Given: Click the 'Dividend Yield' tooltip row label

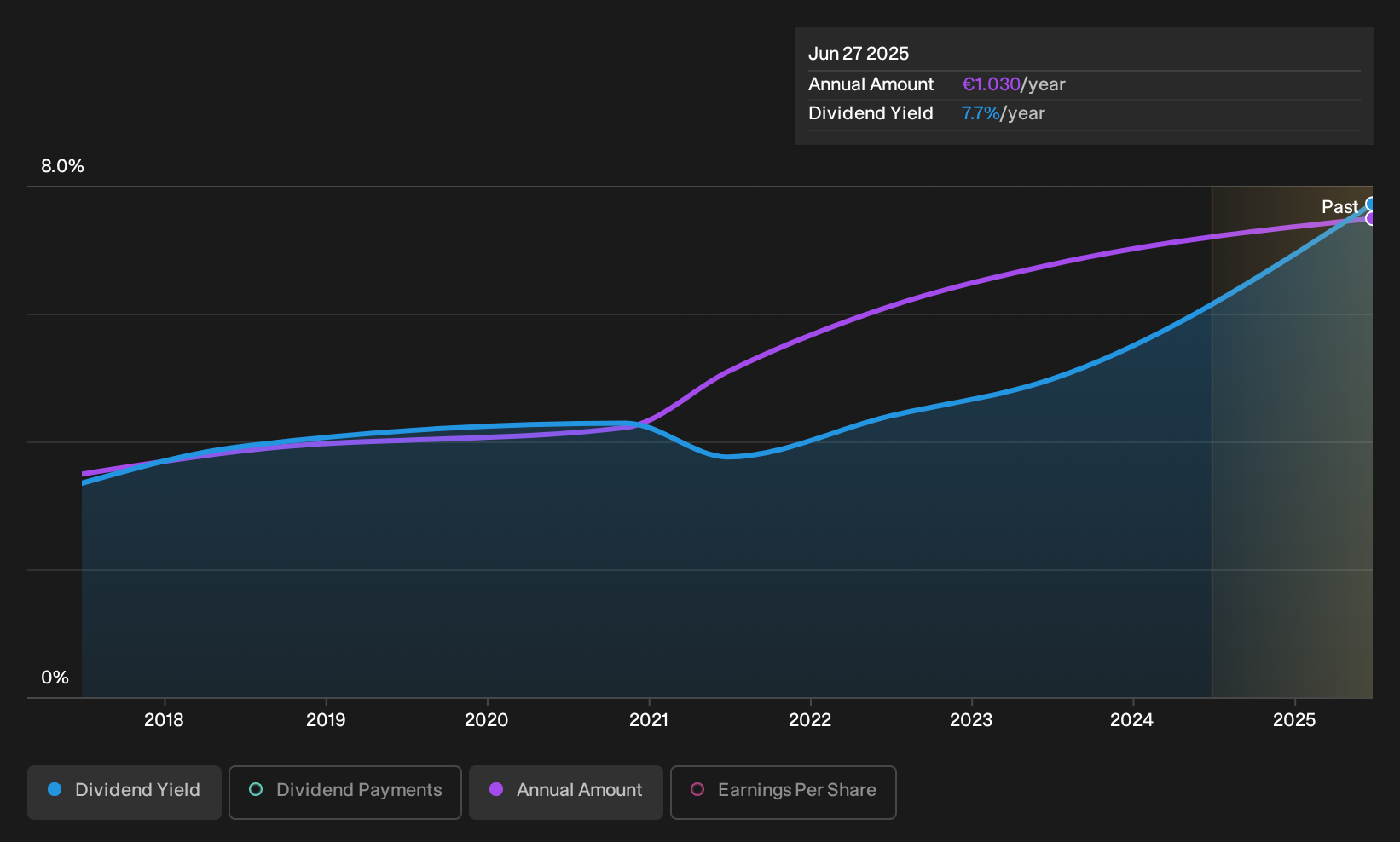Looking at the screenshot, I should 871,113.
